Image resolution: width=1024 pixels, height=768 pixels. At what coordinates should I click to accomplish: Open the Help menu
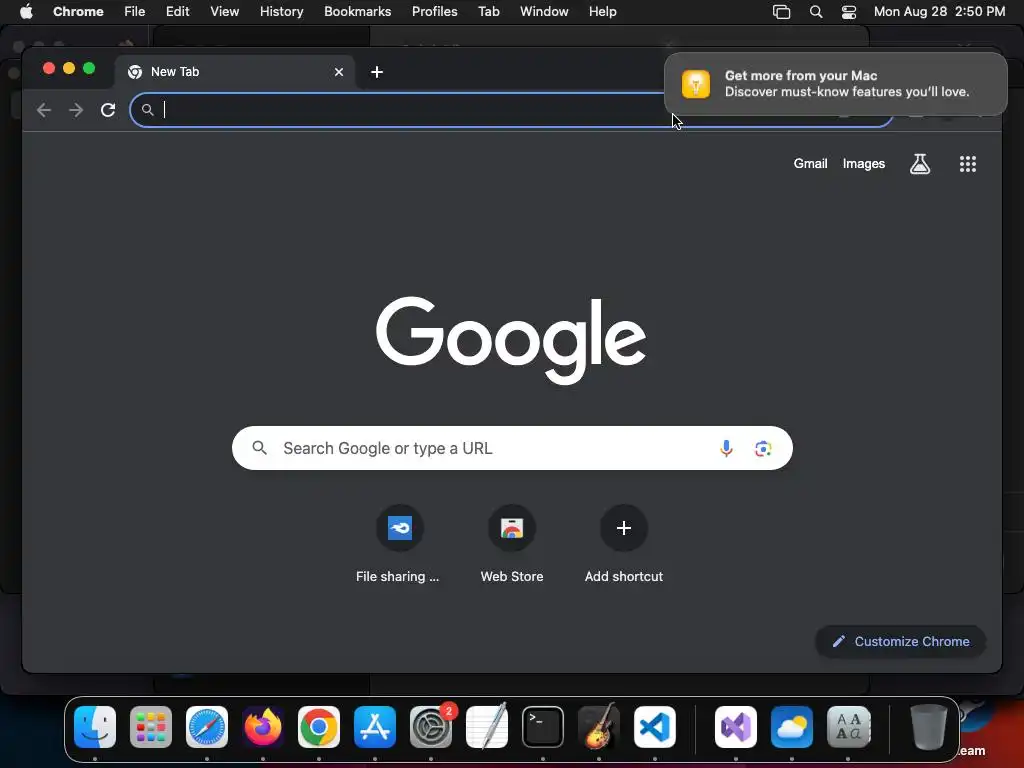(602, 11)
